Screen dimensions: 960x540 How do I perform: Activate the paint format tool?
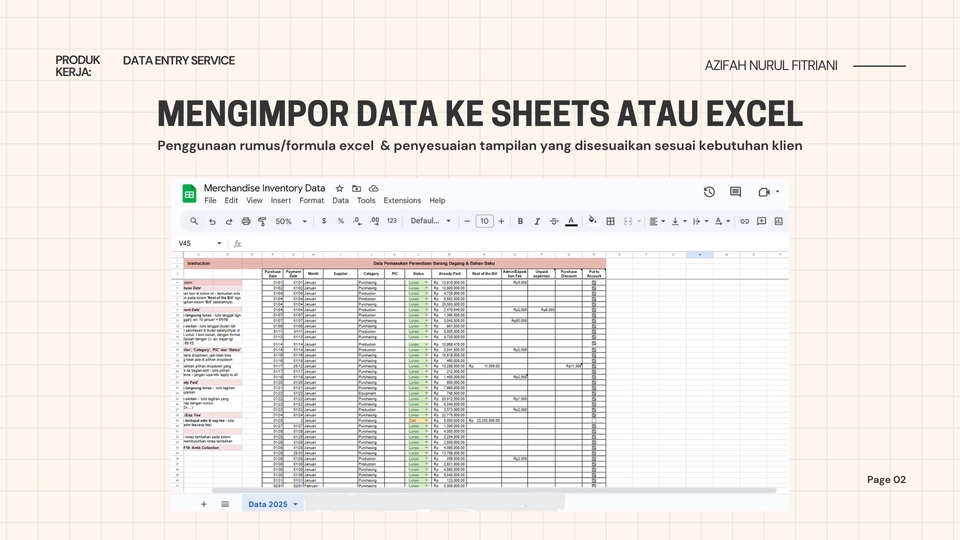(262, 222)
